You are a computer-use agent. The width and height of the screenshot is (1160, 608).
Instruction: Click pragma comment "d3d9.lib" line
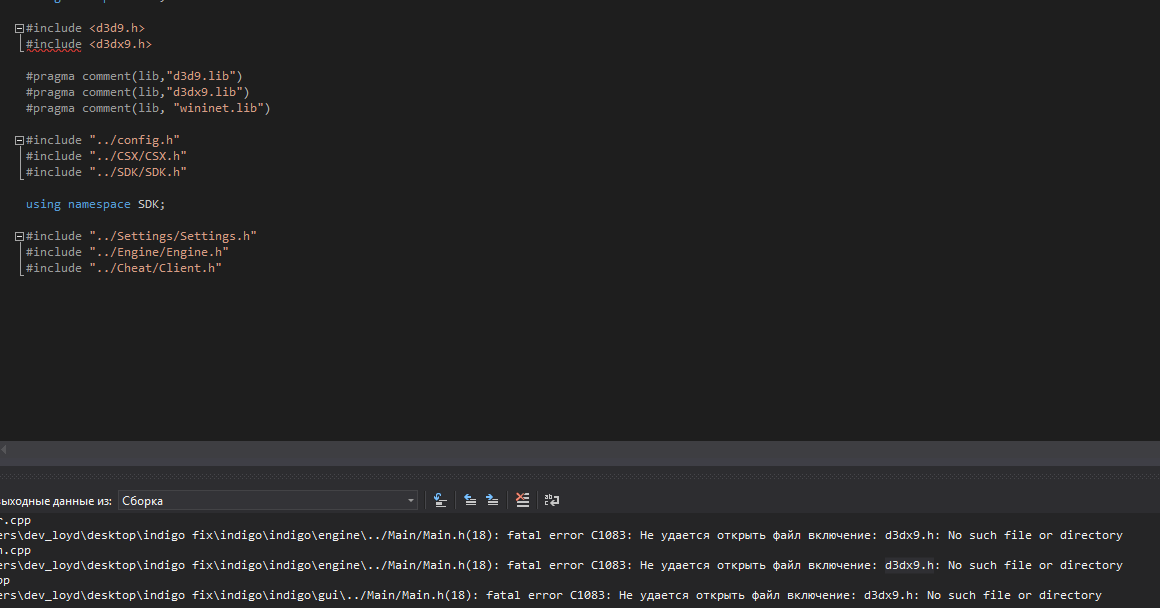pyautogui.click(x=134, y=76)
